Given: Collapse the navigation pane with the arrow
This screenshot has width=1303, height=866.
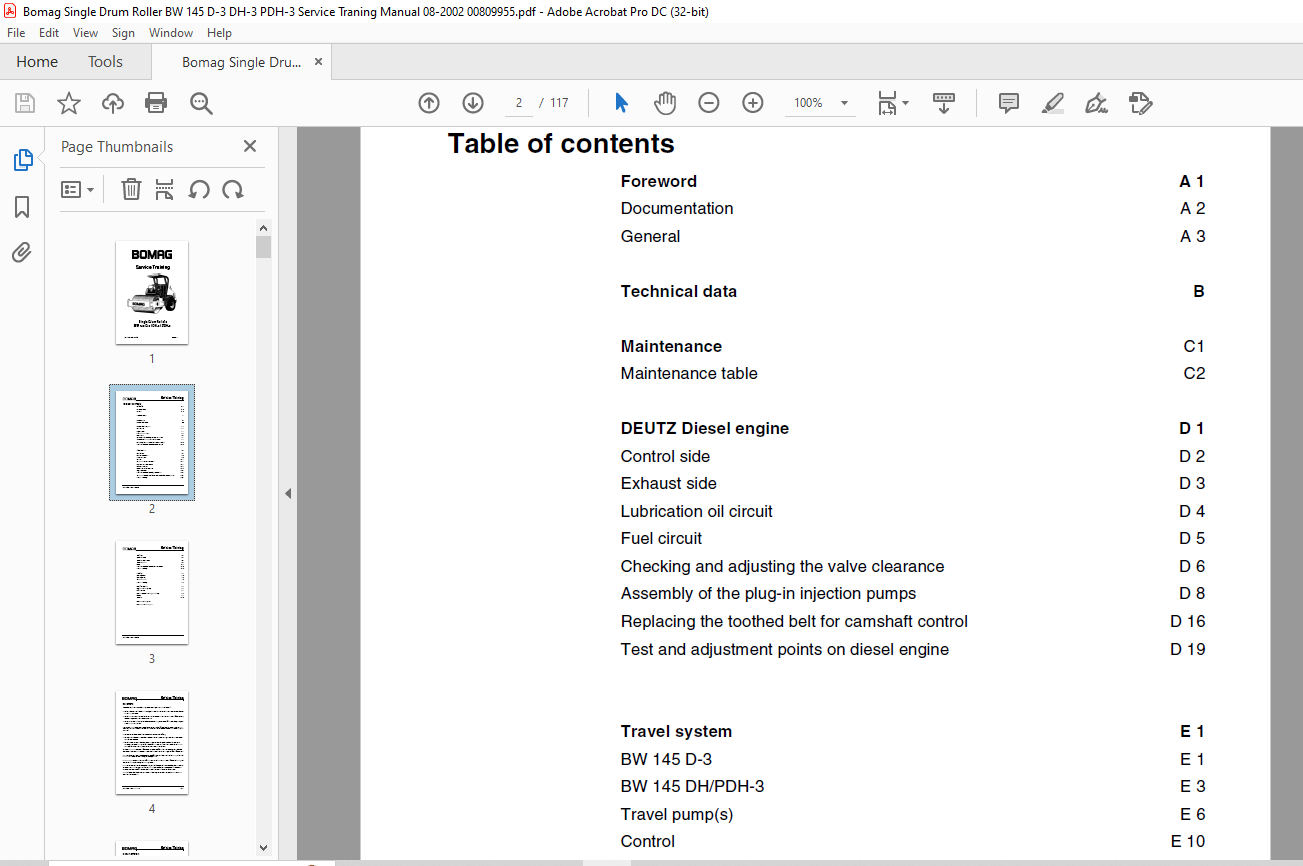Looking at the screenshot, I should click(x=288, y=493).
